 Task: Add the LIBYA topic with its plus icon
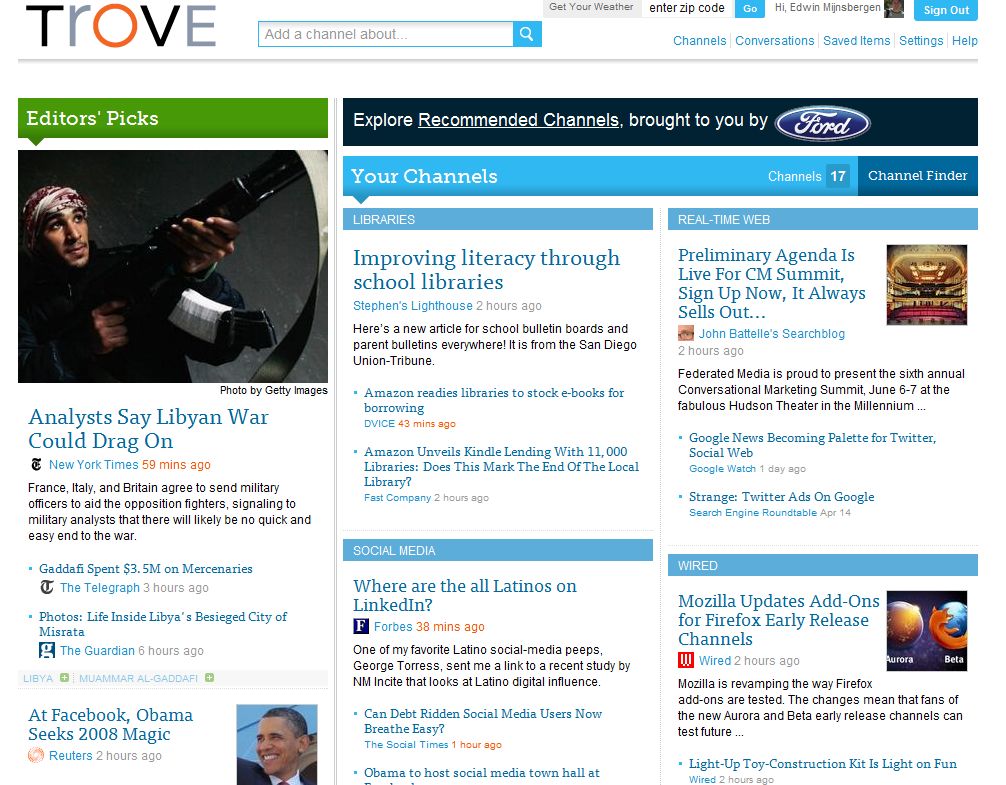pos(64,678)
